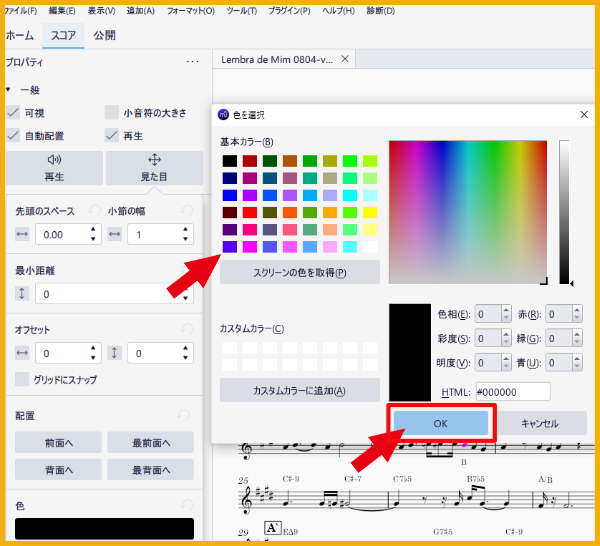Collapse the 一般 section
Screen dimensions: 600x546
(x=8, y=90)
